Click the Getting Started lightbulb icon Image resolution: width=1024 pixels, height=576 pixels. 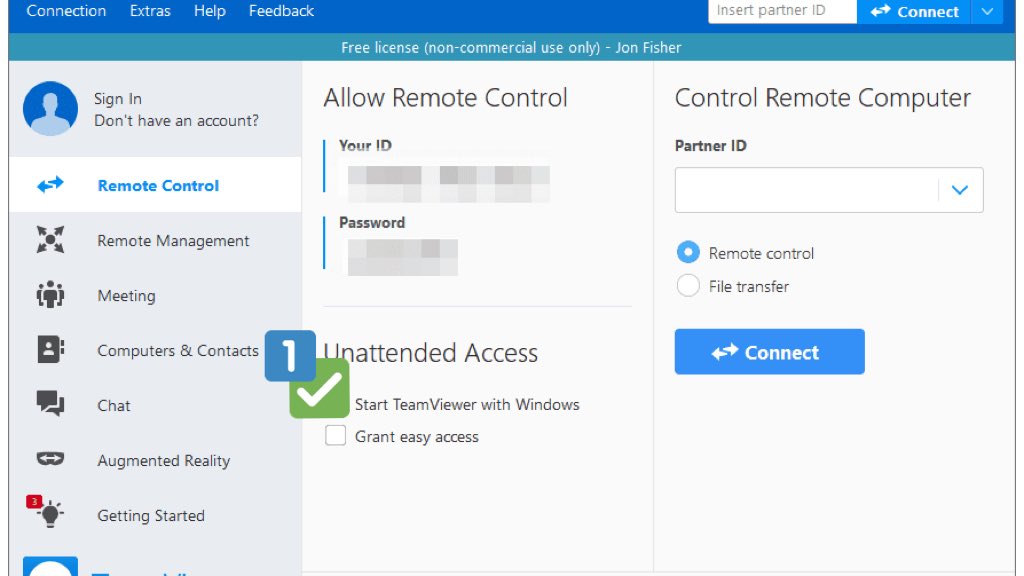[x=50, y=513]
